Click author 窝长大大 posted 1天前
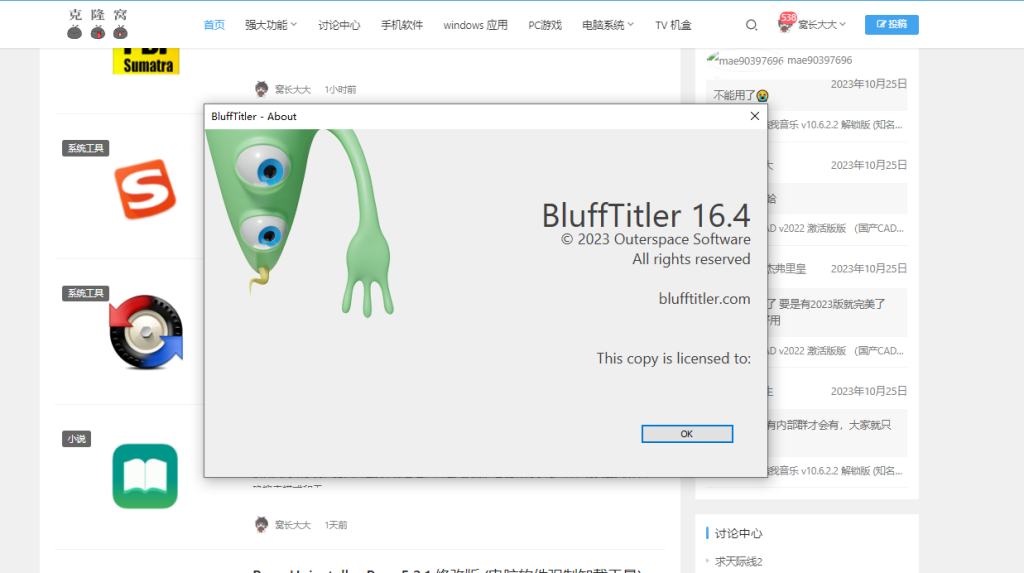 click(x=293, y=525)
